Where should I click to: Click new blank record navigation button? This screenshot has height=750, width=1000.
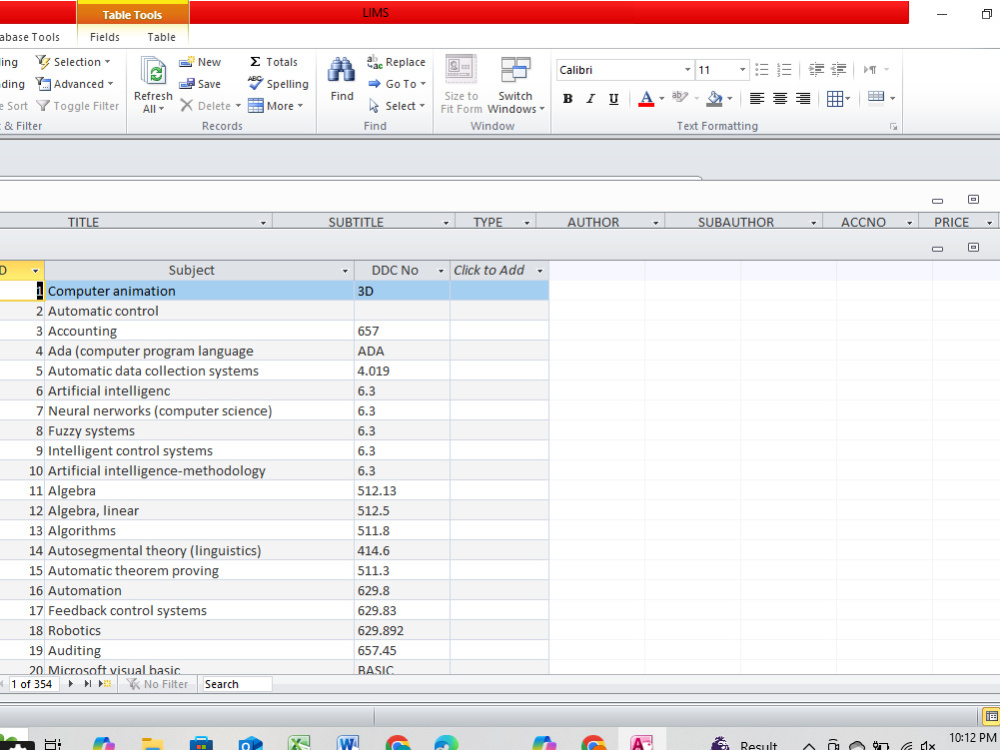click(x=105, y=684)
